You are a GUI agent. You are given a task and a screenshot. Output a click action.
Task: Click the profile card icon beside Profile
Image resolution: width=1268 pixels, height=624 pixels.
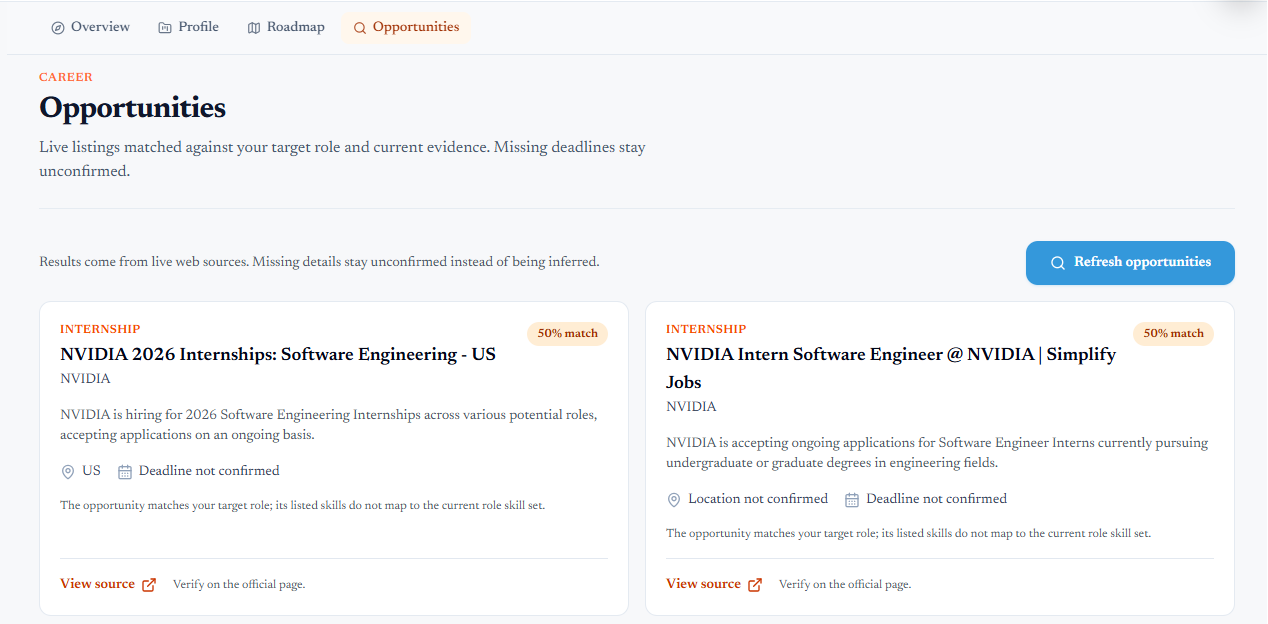[x=165, y=28]
